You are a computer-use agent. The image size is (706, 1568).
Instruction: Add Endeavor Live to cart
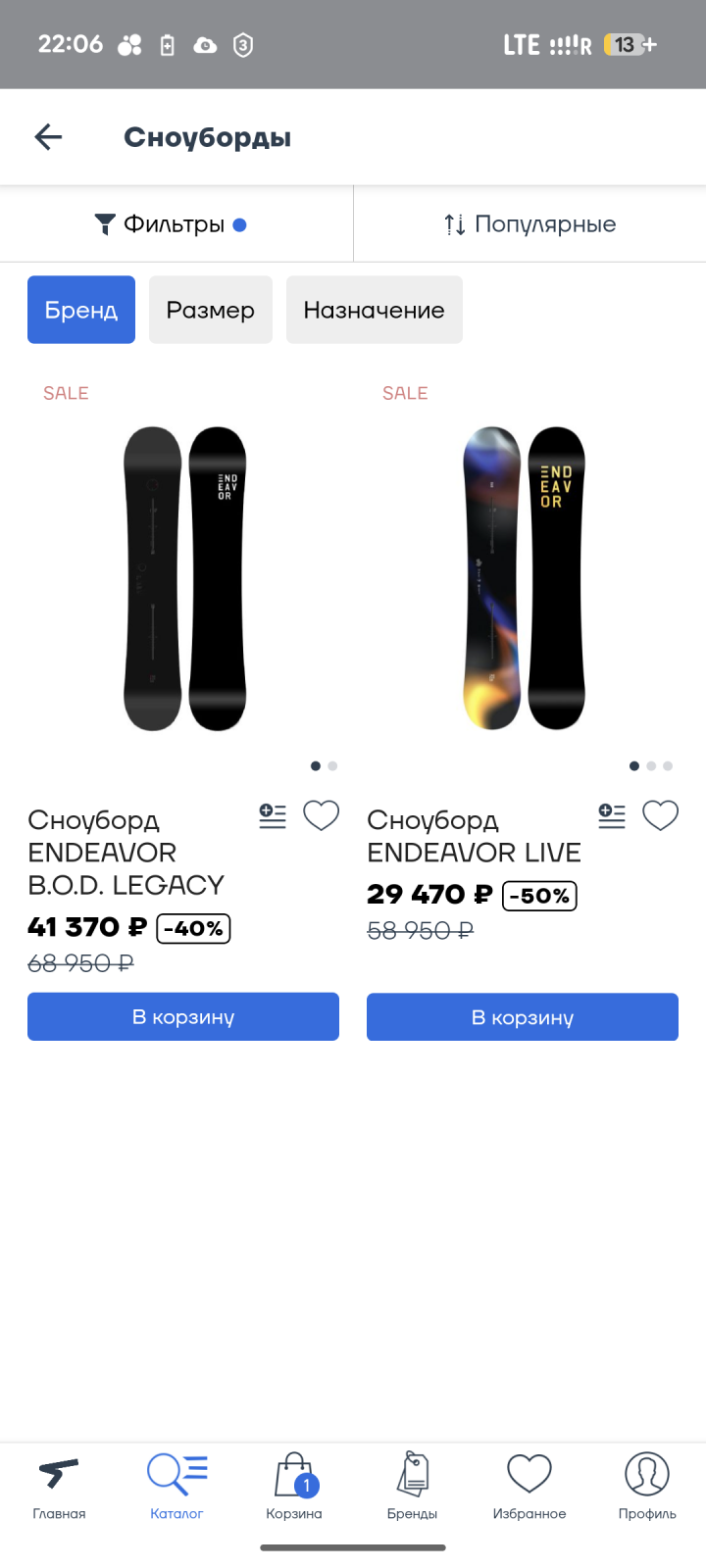click(x=523, y=1016)
